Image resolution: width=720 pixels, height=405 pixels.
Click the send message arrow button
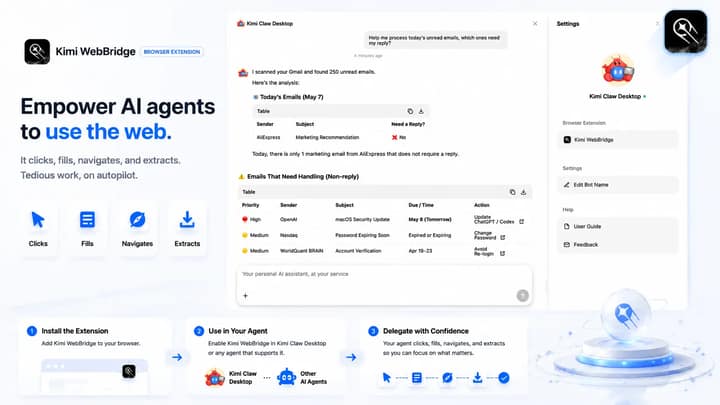tap(523, 296)
